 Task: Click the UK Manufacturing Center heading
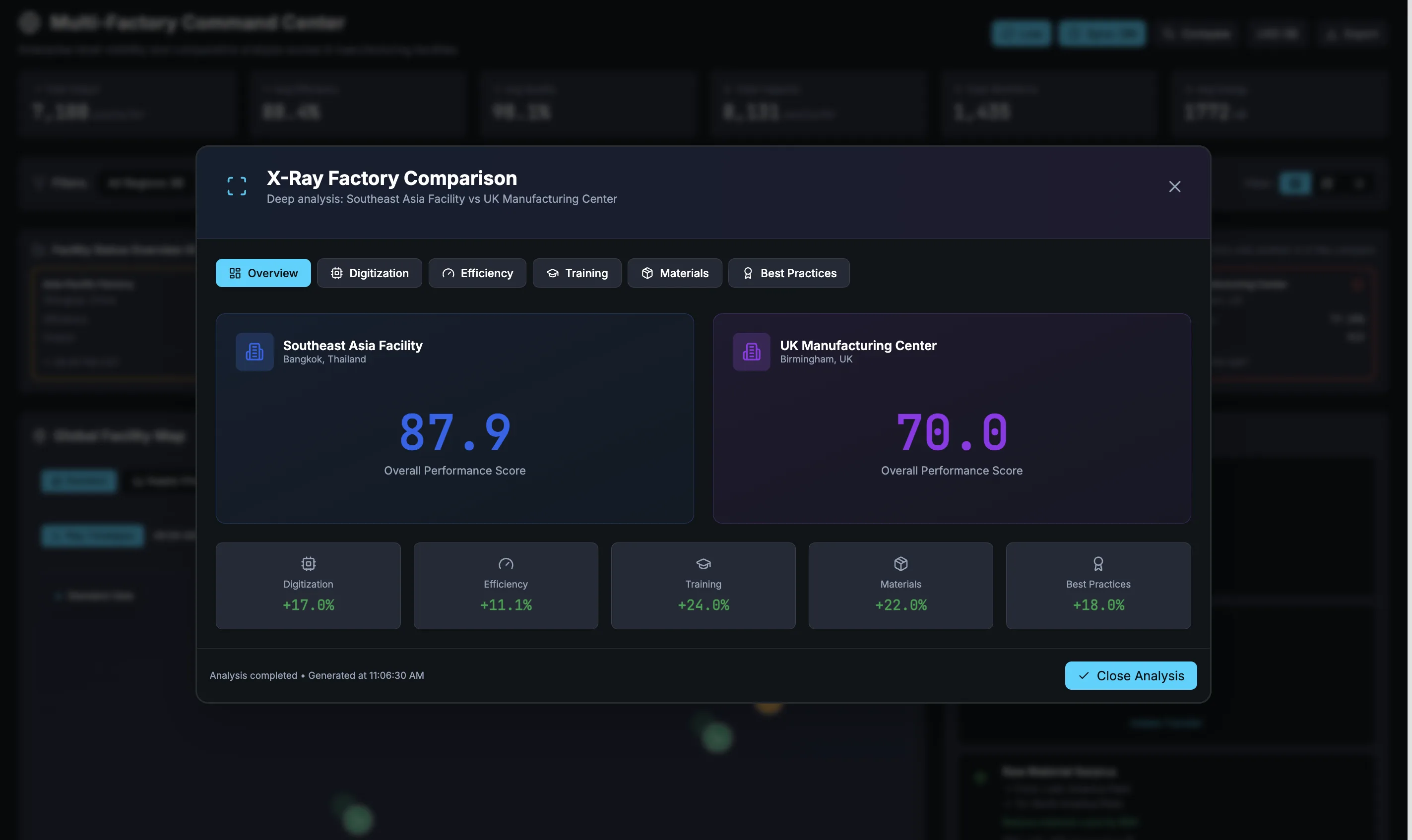click(x=858, y=345)
